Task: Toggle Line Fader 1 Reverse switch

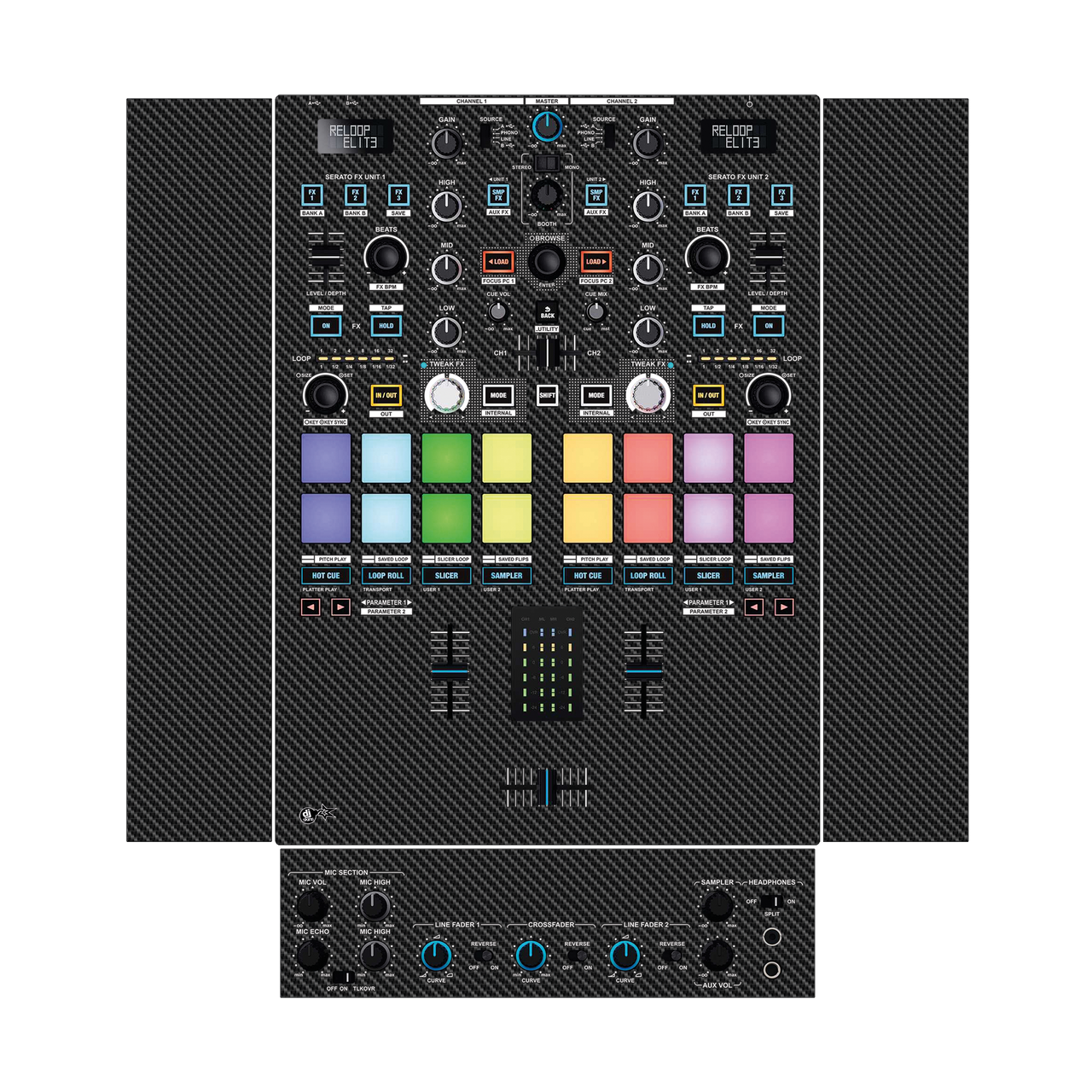Action: tap(484, 956)
